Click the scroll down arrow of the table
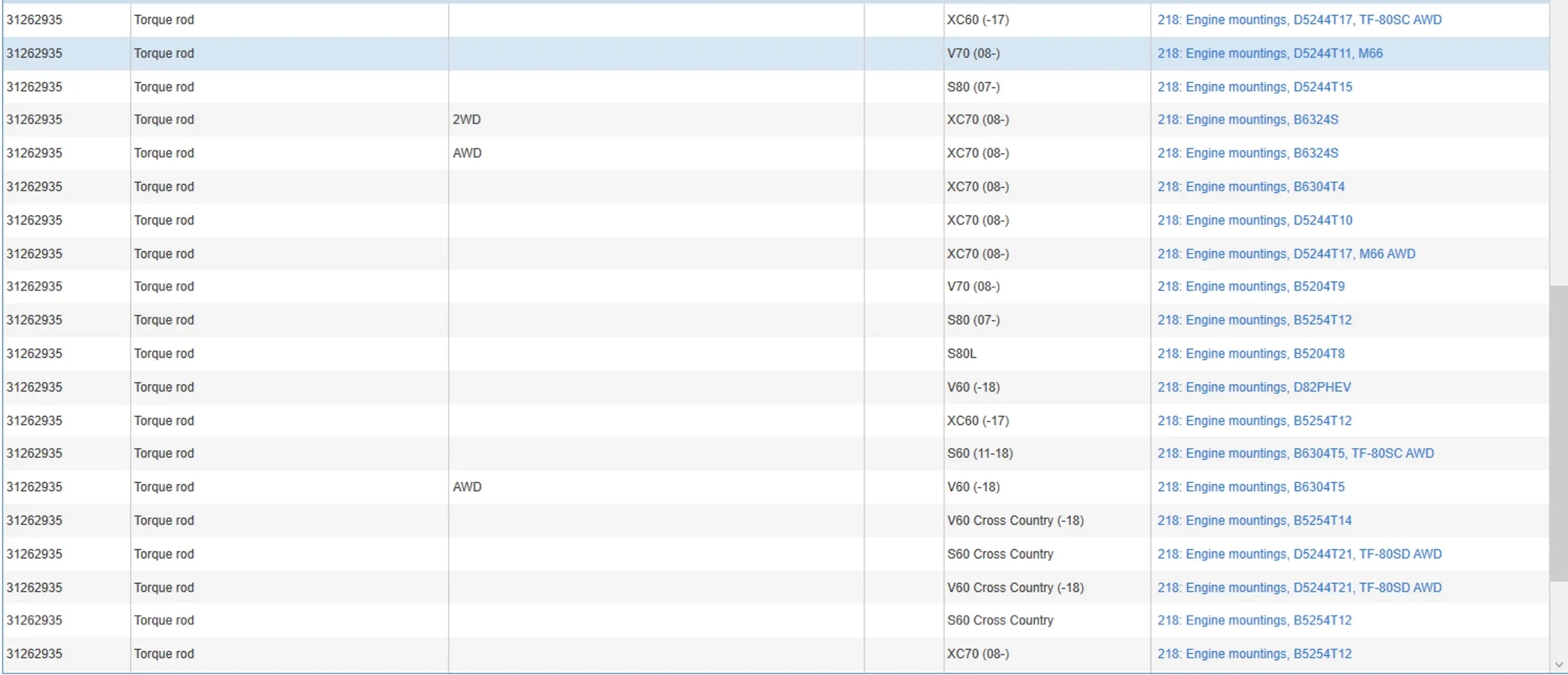Screen dimensions: 1568x675 tap(1559, 665)
